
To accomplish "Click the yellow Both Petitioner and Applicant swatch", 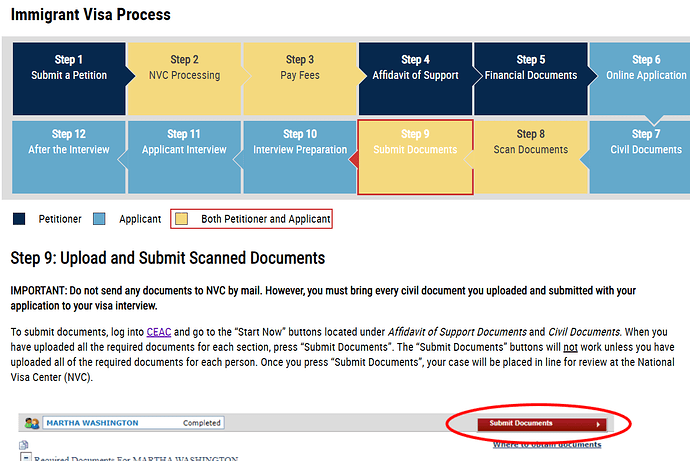I will click(181, 219).
